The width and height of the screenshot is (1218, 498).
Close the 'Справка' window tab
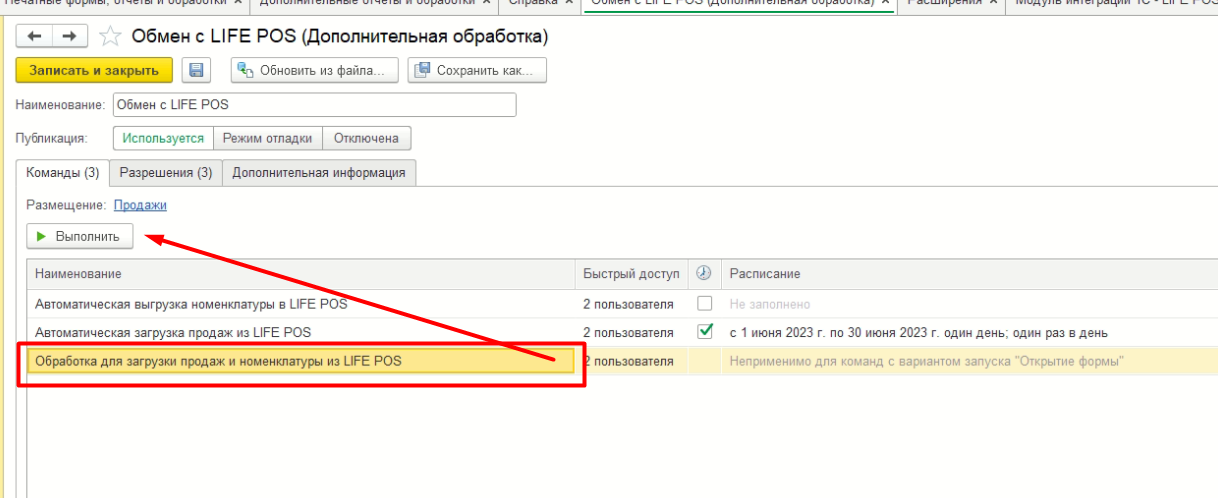[x=567, y=3]
